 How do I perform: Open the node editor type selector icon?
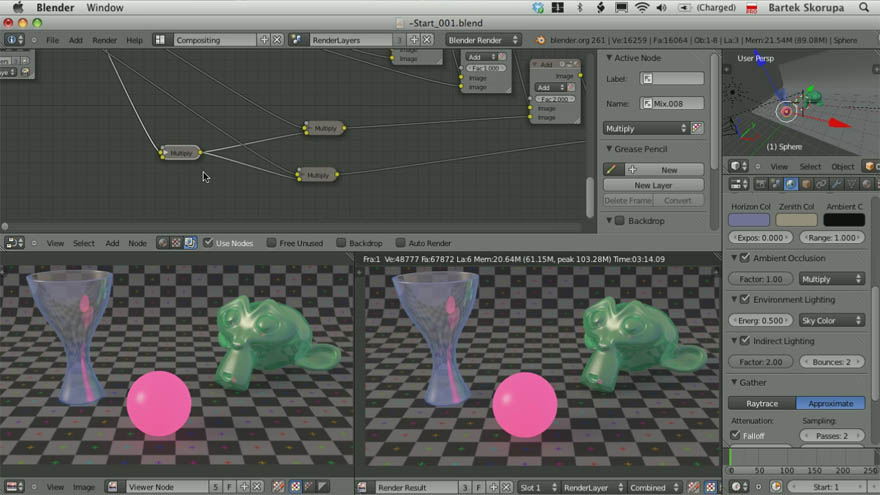[15, 243]
